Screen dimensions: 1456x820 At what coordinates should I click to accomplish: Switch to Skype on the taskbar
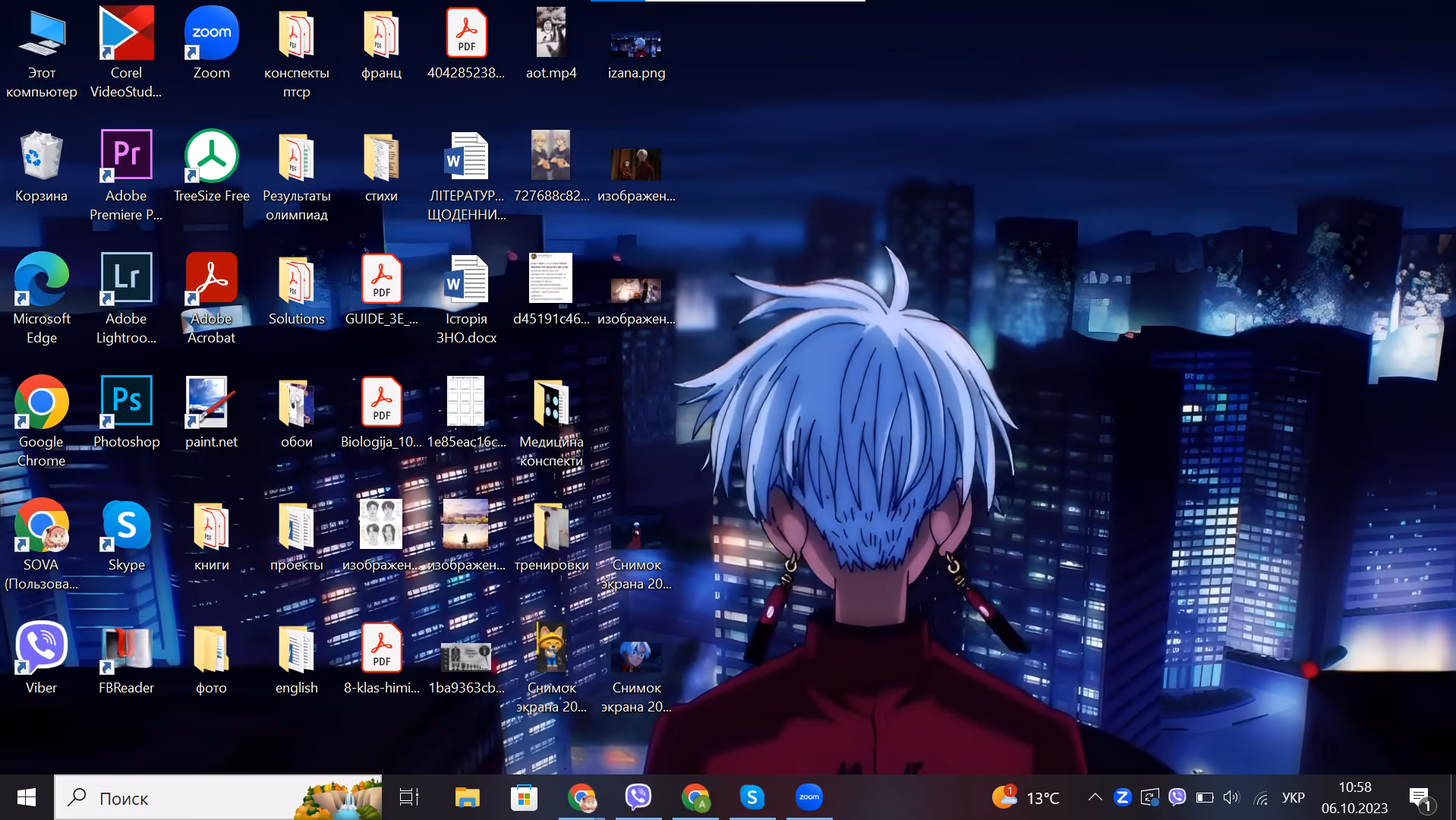pos(752,797)
